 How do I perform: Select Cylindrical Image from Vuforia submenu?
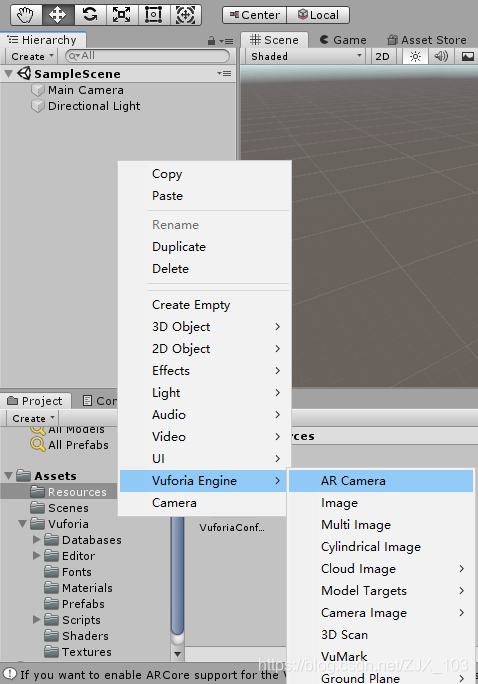(381, 547)
